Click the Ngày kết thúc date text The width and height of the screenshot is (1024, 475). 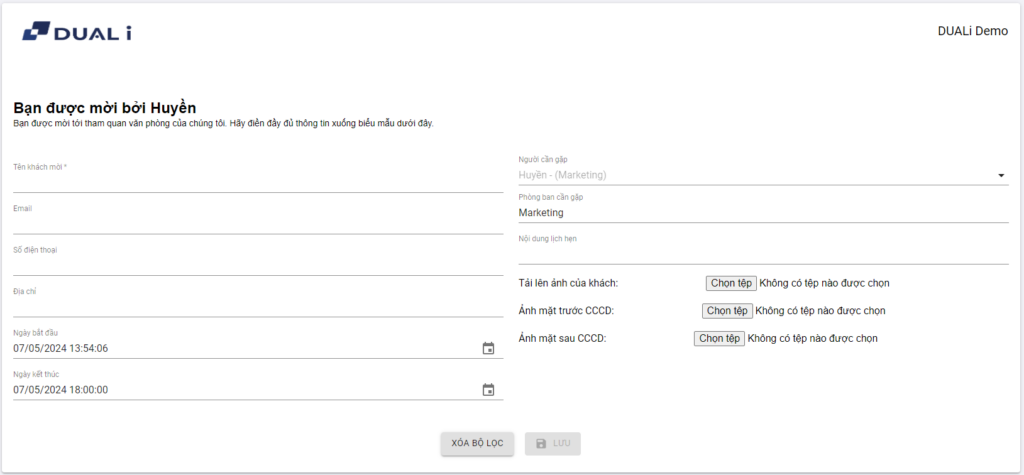61,390
